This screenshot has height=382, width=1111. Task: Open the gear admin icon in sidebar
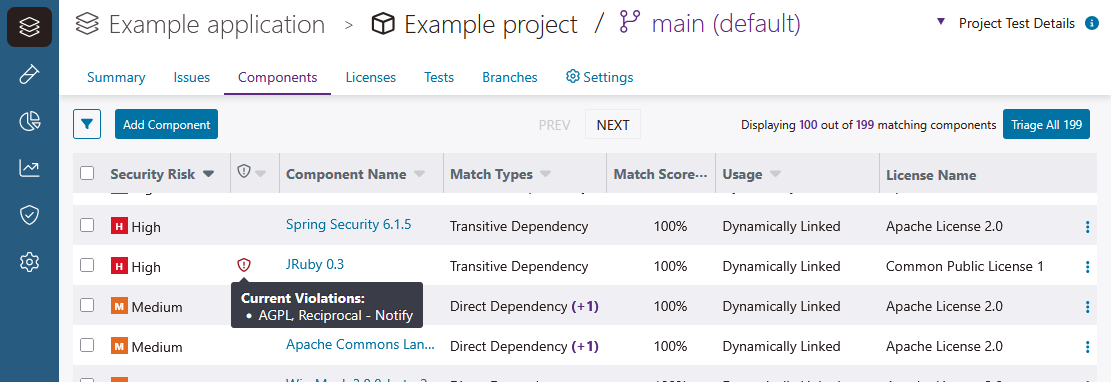[x=29, y=262]
